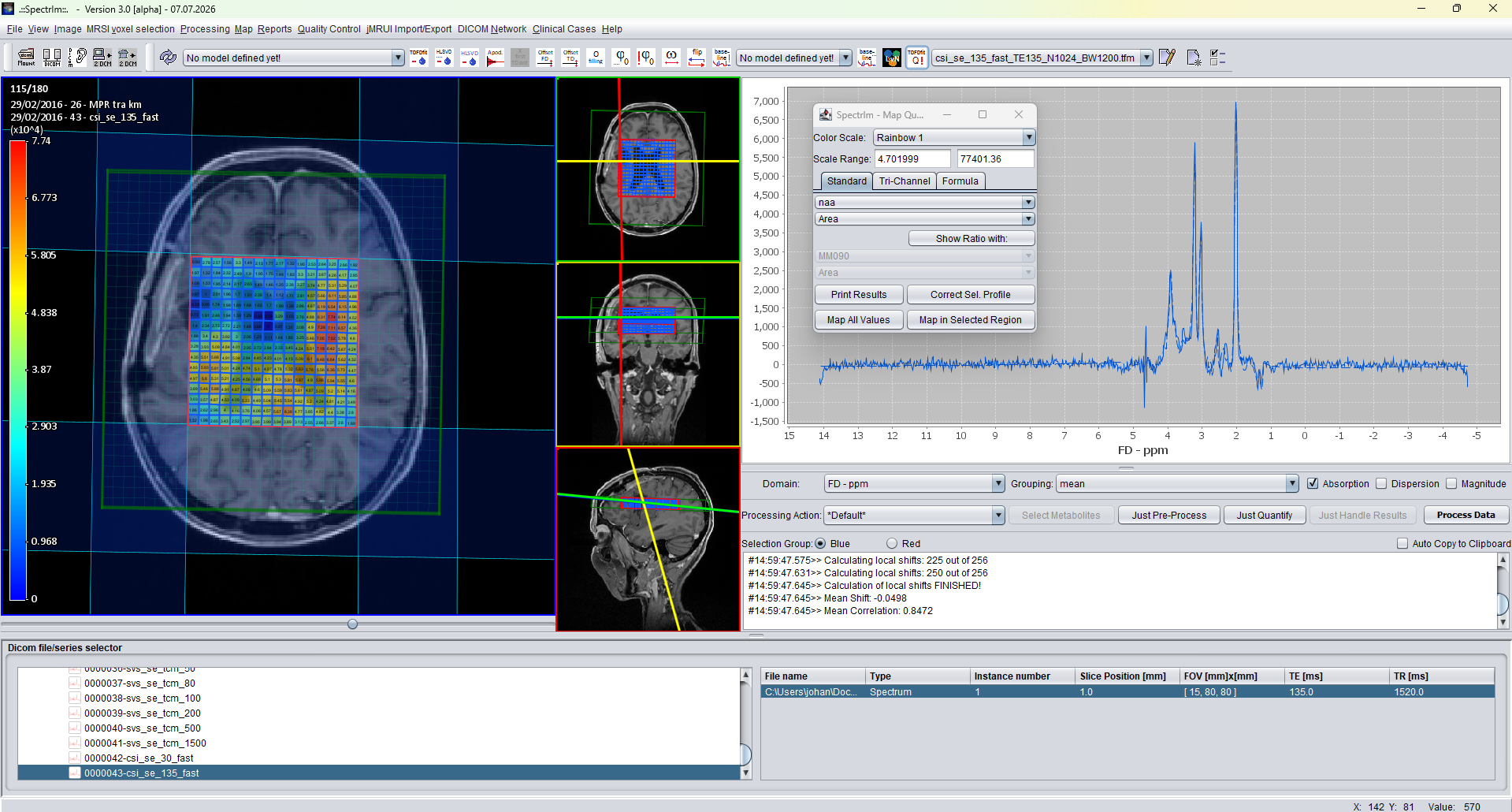The height and width of the screenshot is (812, 1512).
Task: Click the edit model pencil icon
Action: [1167, 58]
